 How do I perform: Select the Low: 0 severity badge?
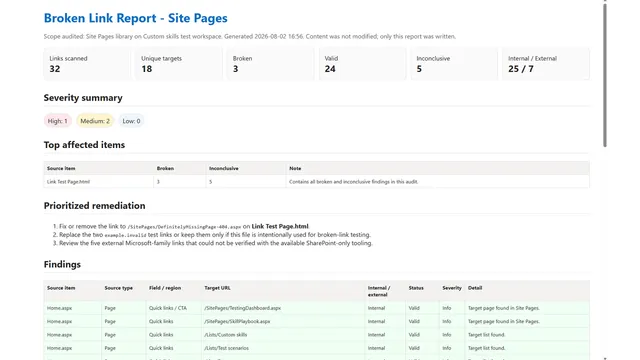[x=131, y=121]
